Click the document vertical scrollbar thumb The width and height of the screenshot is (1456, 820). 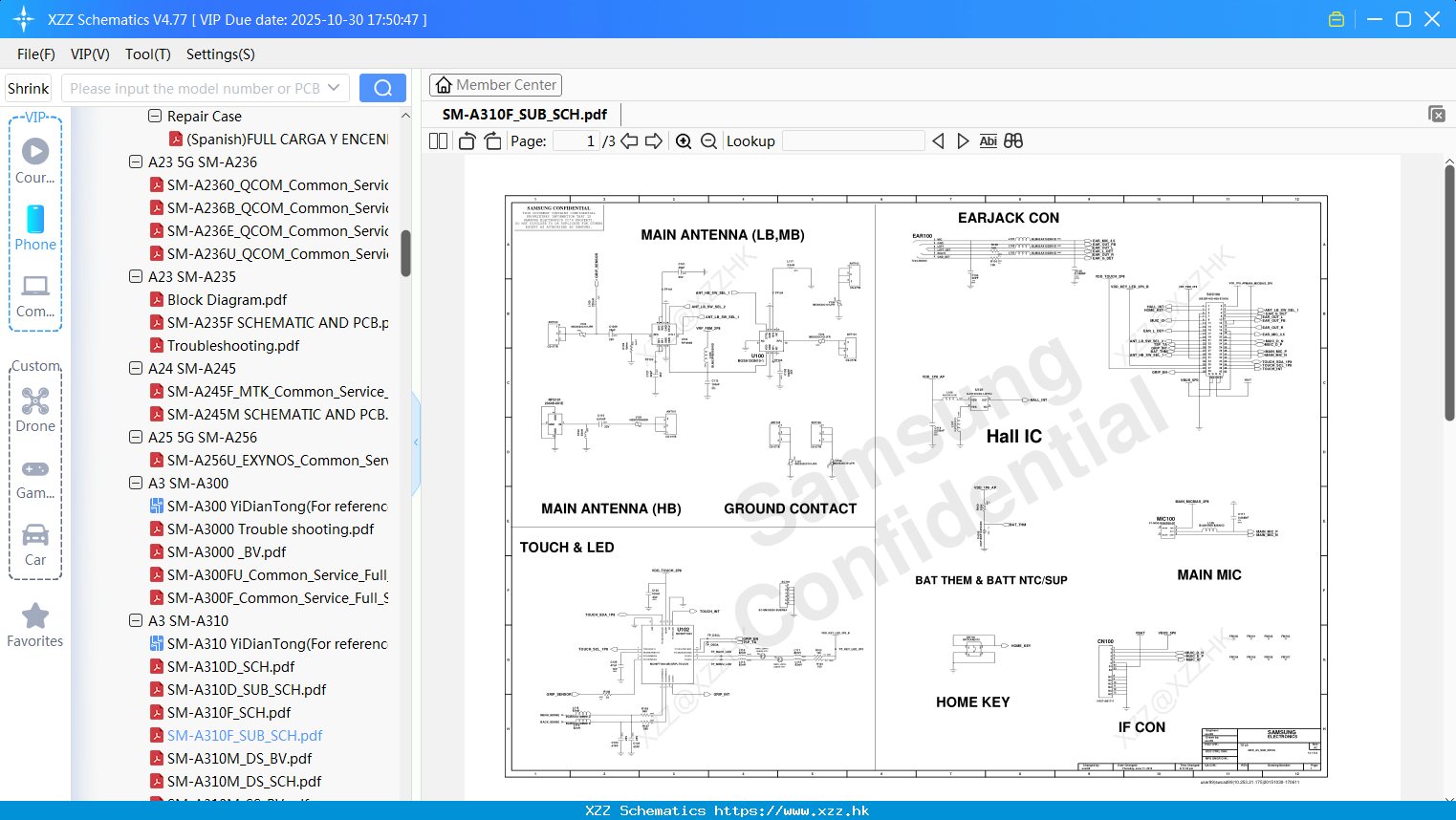click(1449, 292)
